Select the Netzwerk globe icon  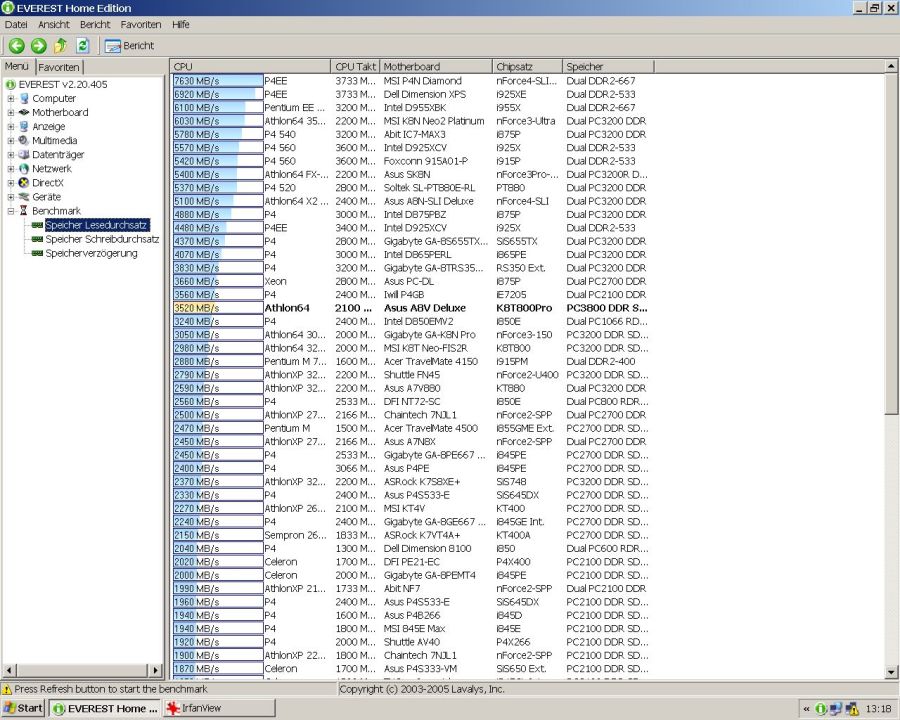click(24, 169)
